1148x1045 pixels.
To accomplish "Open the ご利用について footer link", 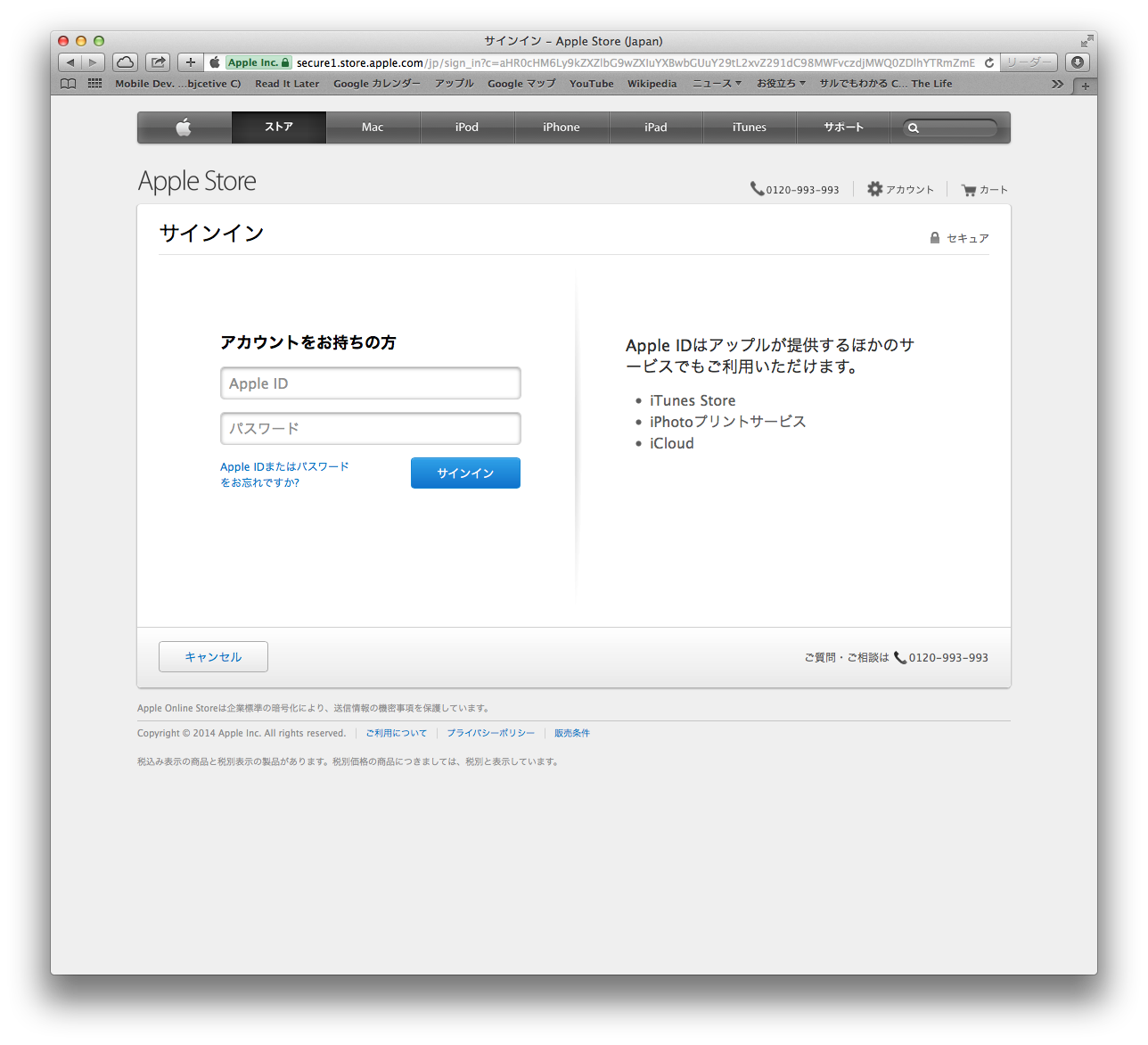I will [x=396, y=733].
